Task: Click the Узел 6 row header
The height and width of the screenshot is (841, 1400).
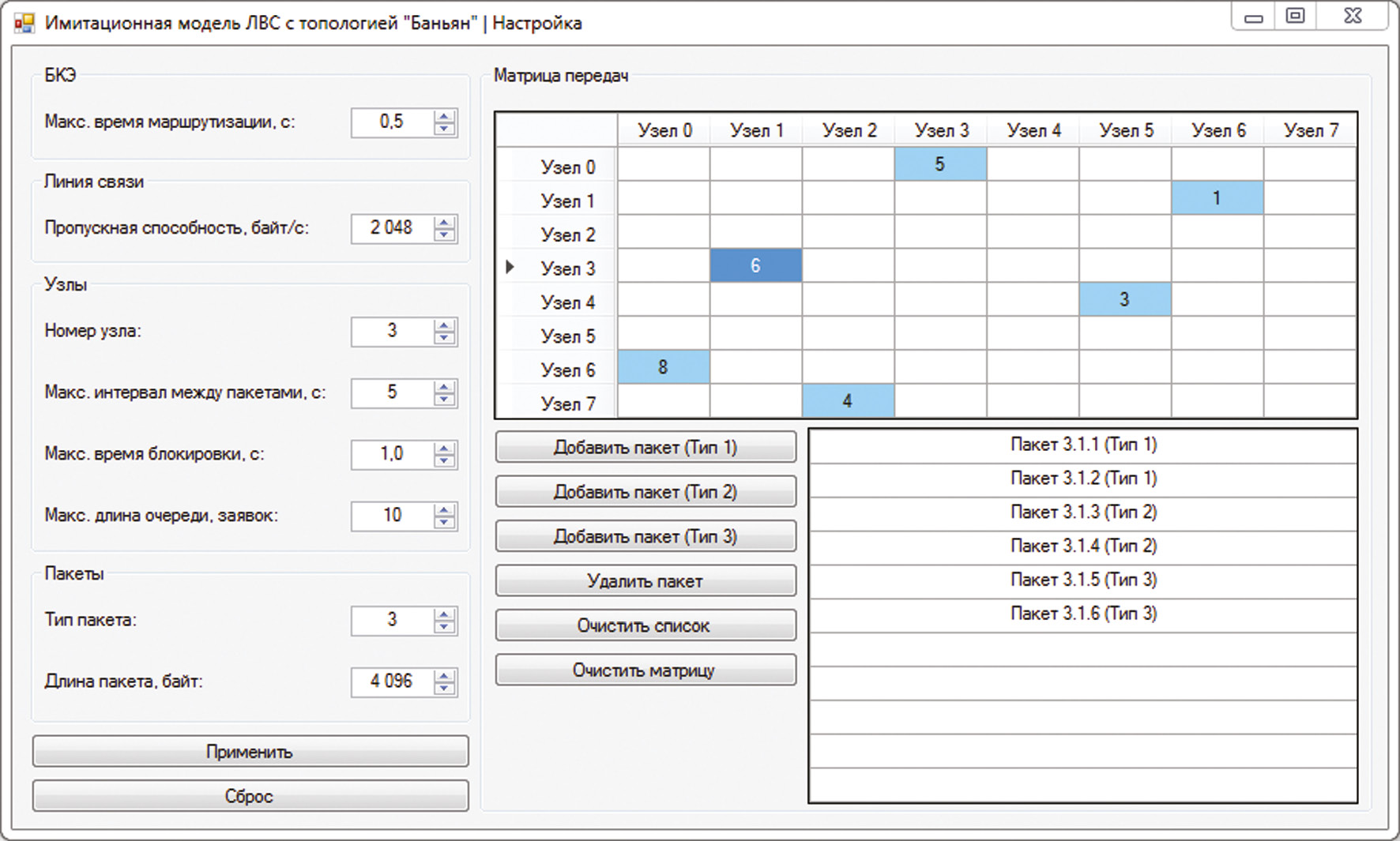Action: click(x=566, y=370)
